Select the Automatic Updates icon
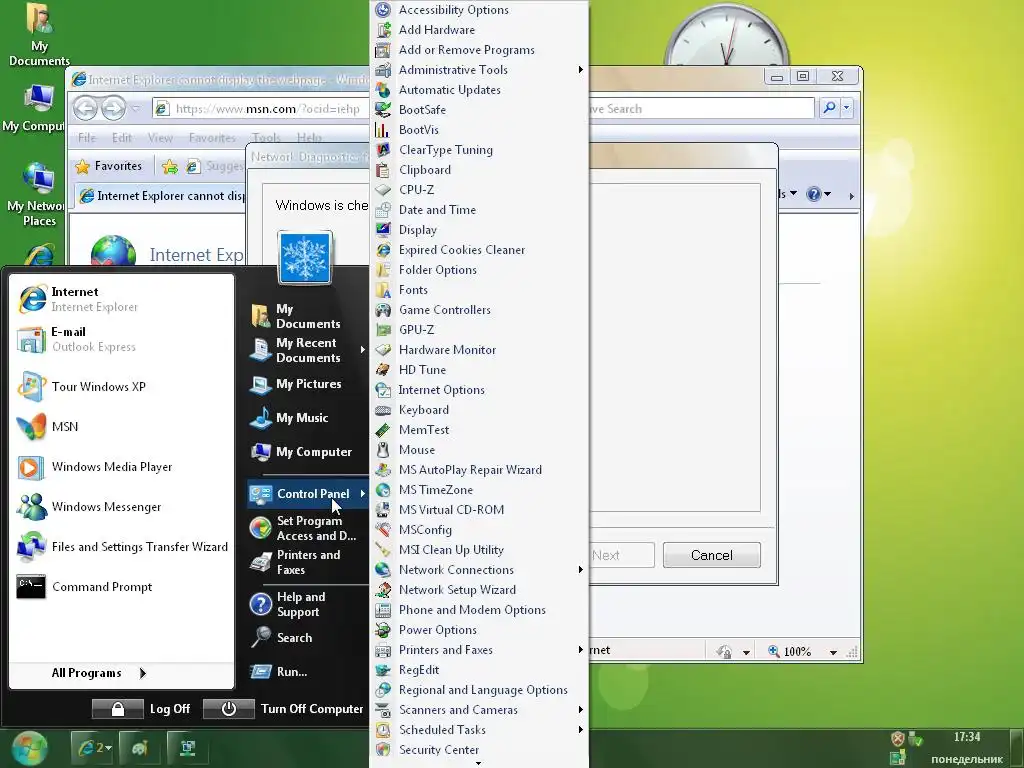This screenshot has width=1024, height=768. click(x=383, y=90)
